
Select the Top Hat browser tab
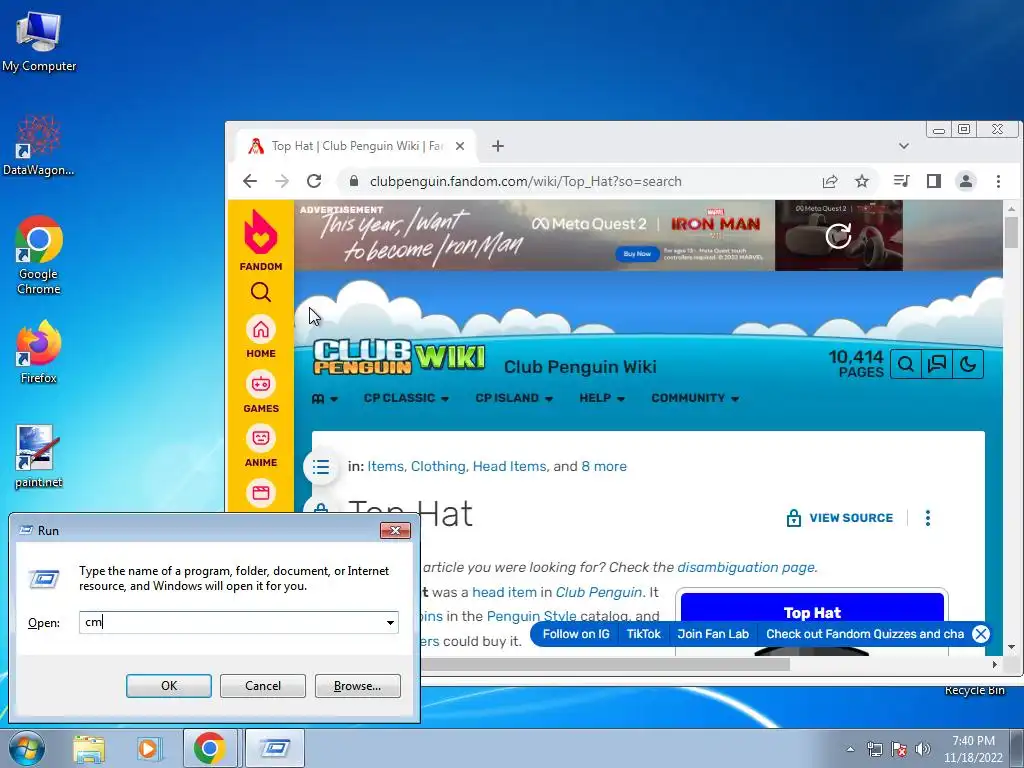tap(355, 146)
